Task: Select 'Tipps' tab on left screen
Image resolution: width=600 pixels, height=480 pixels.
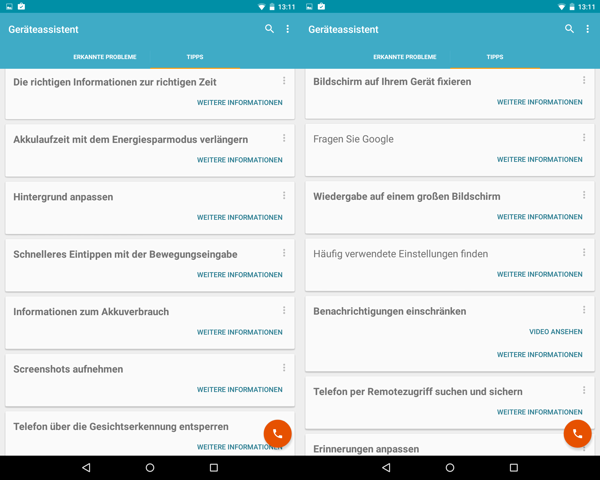Action: click(195, 57)
